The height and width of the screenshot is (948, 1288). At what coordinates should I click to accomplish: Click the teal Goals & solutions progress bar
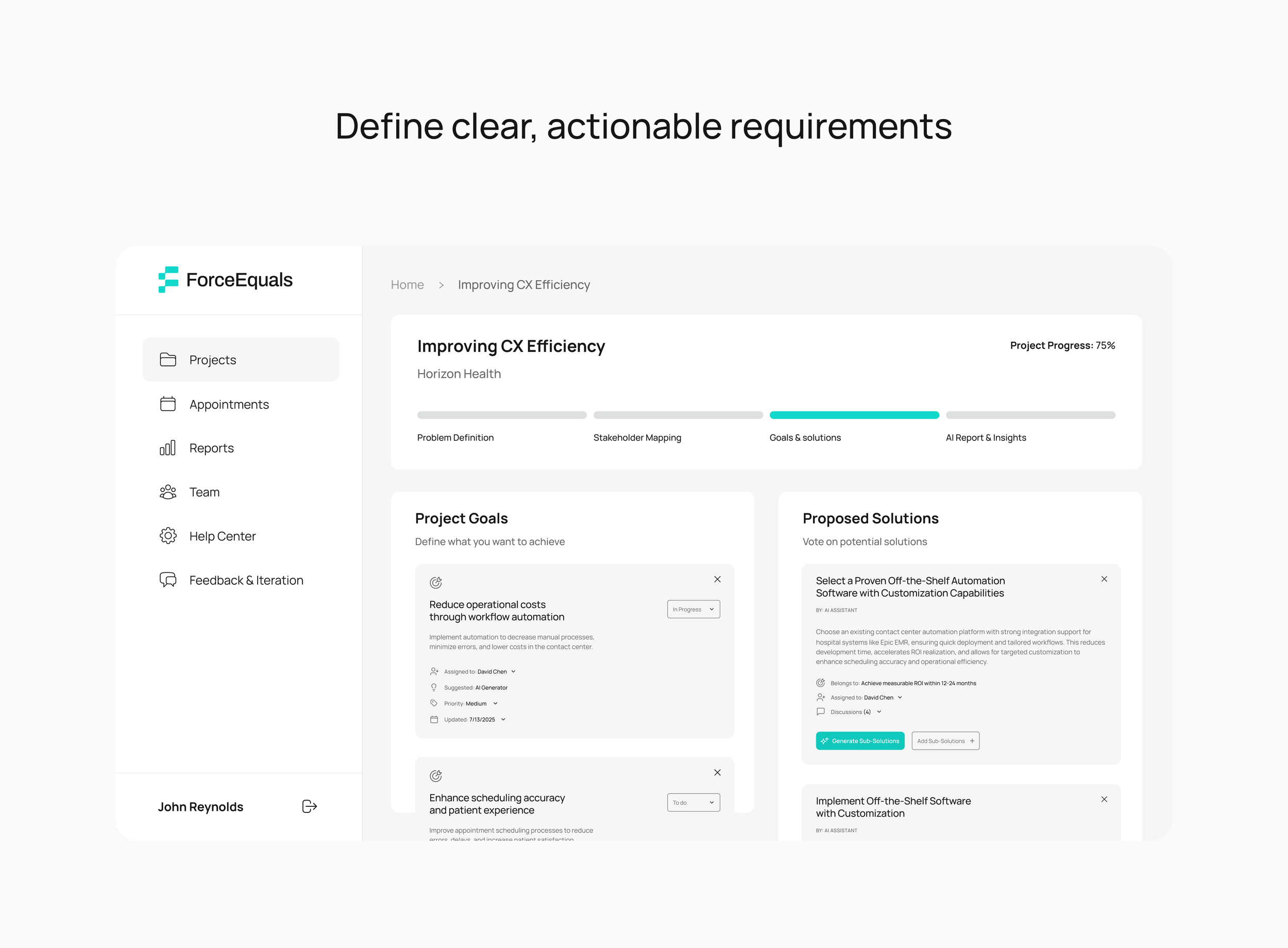pyautogui.click(x=854, y=415)
